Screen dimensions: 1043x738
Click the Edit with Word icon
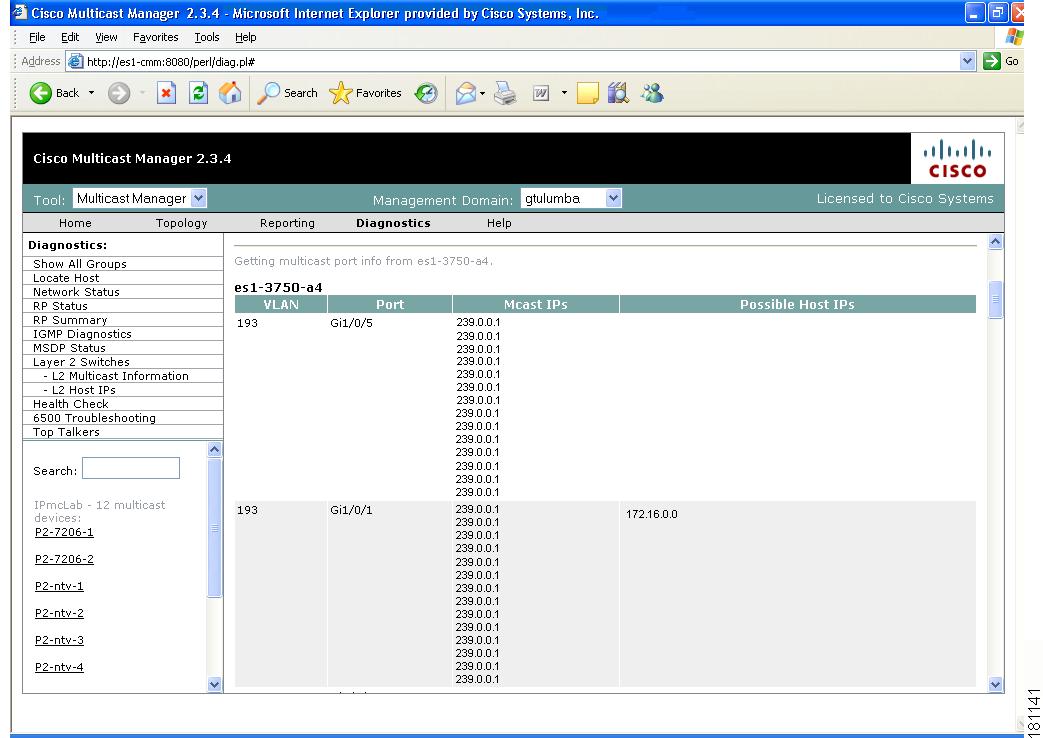pyautogui.click(x=541, y=93)
